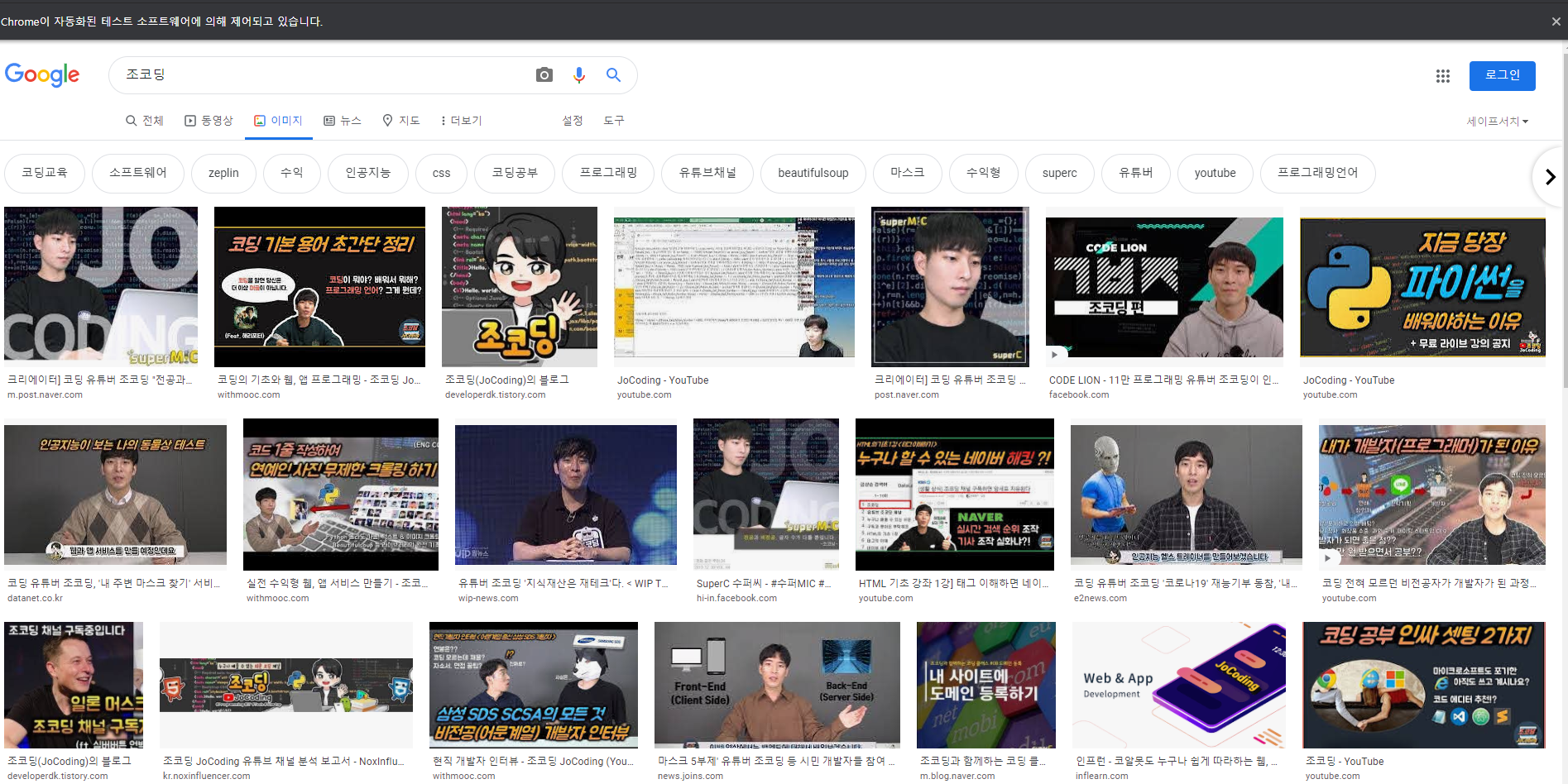This screenshot has height=784, width=1568.
Task: Select the 인공지능 filter chip
Action: pos(368,173)
